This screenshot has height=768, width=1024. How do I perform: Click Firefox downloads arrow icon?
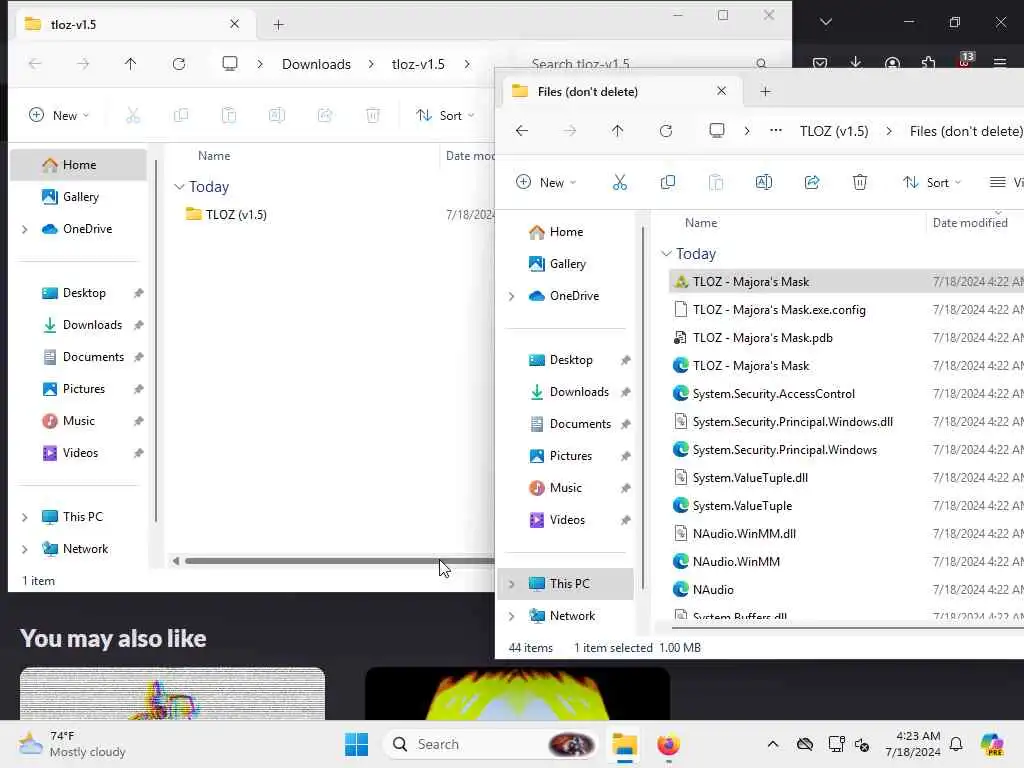856,62
